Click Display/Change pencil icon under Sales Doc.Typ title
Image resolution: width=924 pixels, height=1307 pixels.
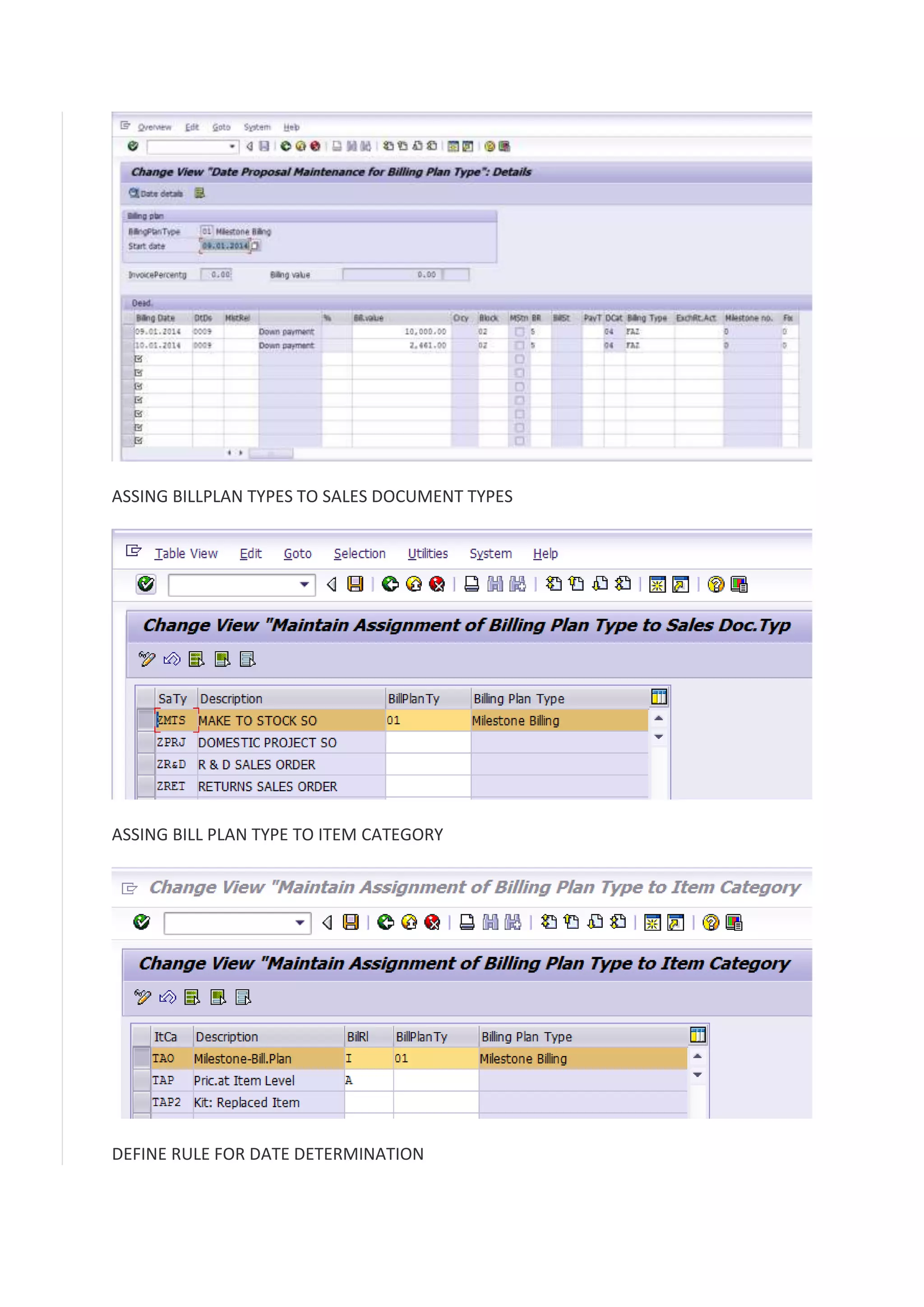pyautogui.click(x=147, y=659)
